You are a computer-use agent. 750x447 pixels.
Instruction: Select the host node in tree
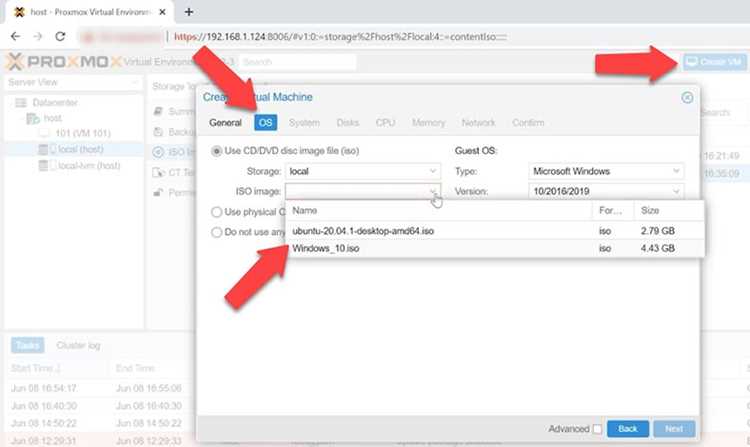(x=53, y=118)
